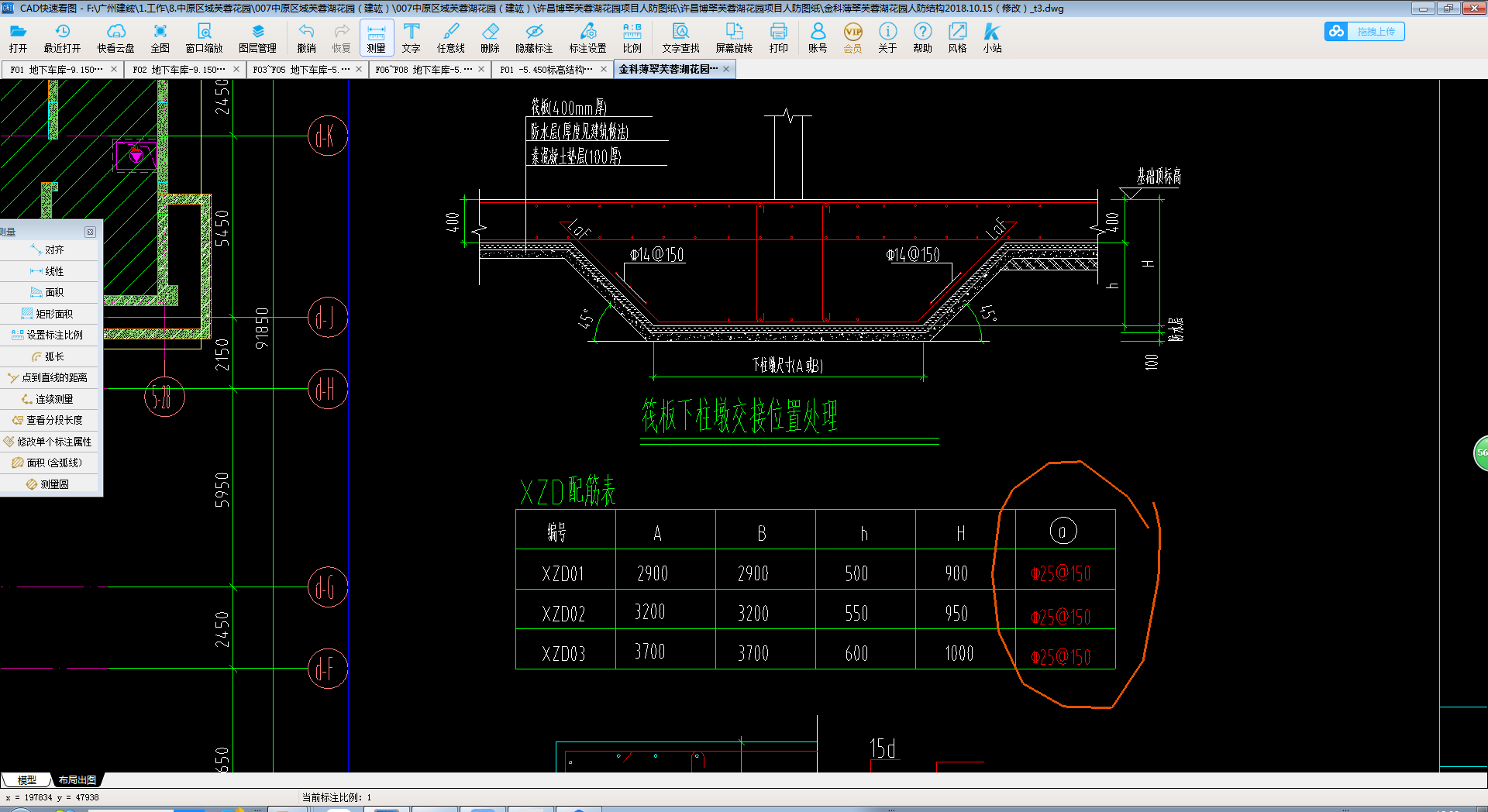Open the 账号 account icon
The height and width of the screenshot is (812, 1488).
(818, 38)
